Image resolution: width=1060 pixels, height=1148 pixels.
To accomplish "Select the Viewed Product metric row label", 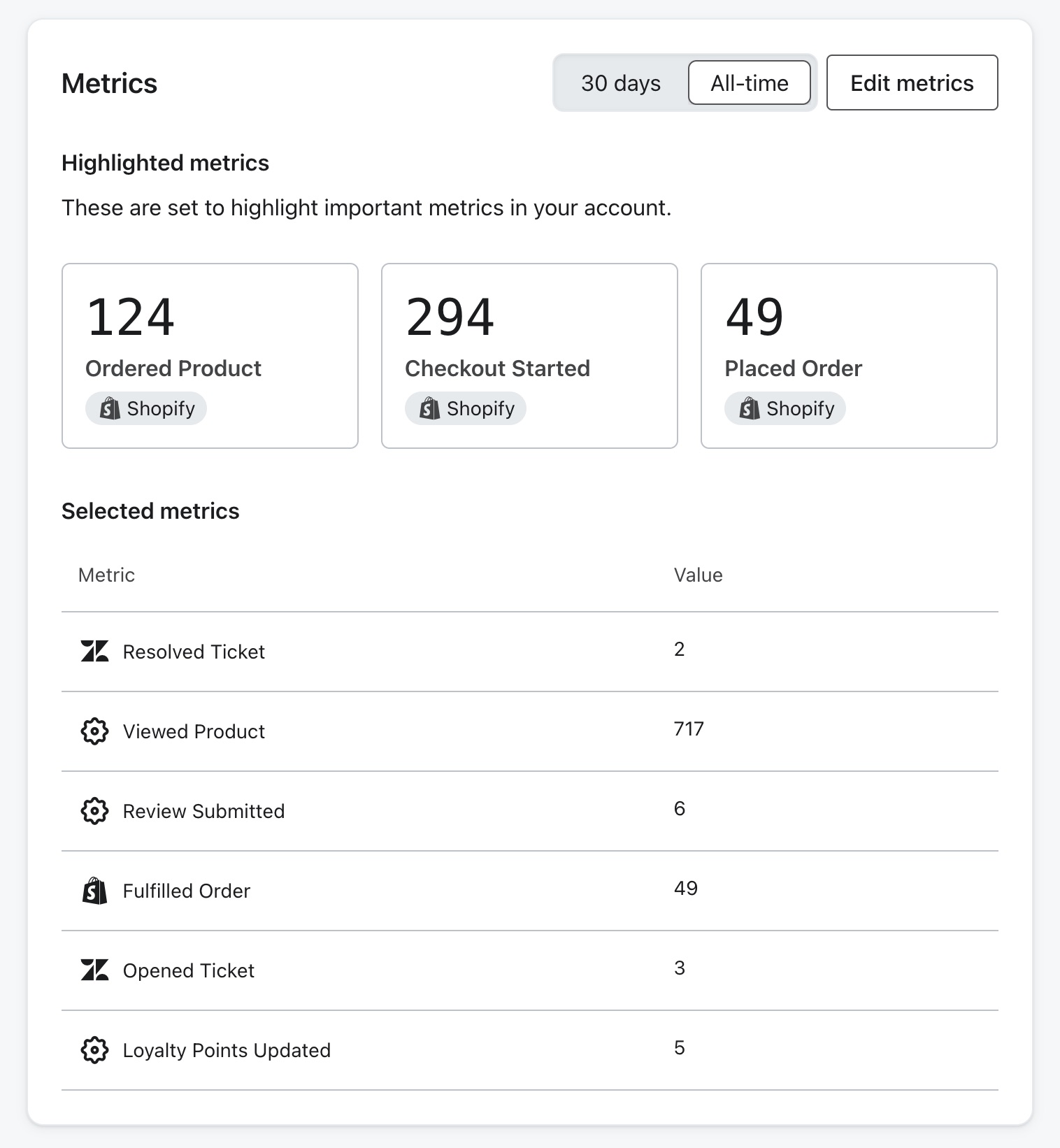I will click(194, 731).
